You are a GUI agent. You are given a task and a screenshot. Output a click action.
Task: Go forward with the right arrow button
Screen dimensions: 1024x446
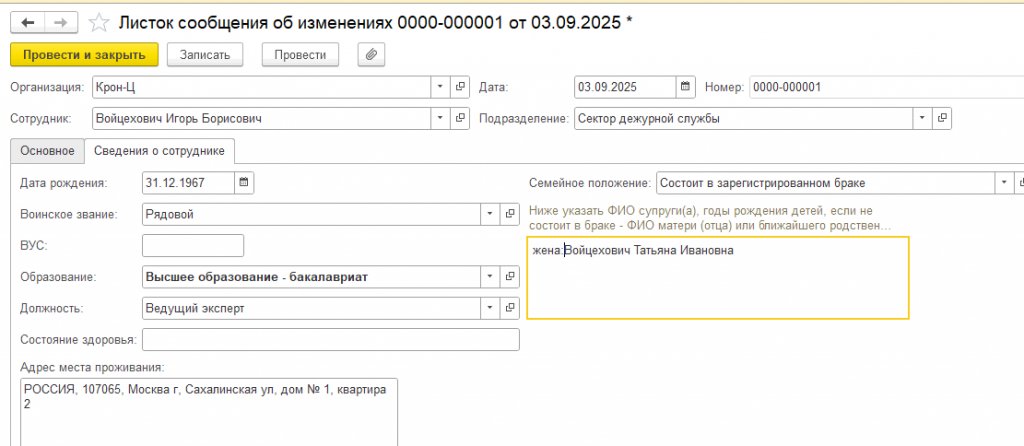pyautogui.click(x=61, y=23)
